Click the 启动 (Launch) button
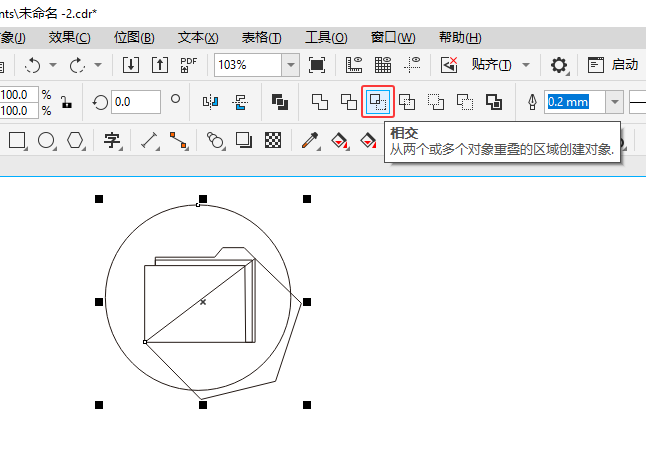The height and width of the screenshot is (471, 646). [613, 64]
